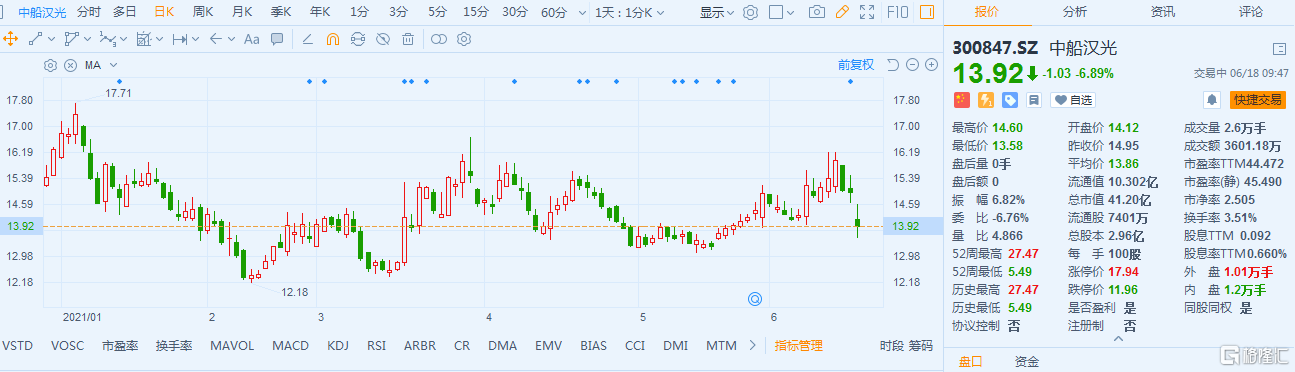Select the magnet snap tool
This screenshot has height=372, width=1295.
point(333,39)
